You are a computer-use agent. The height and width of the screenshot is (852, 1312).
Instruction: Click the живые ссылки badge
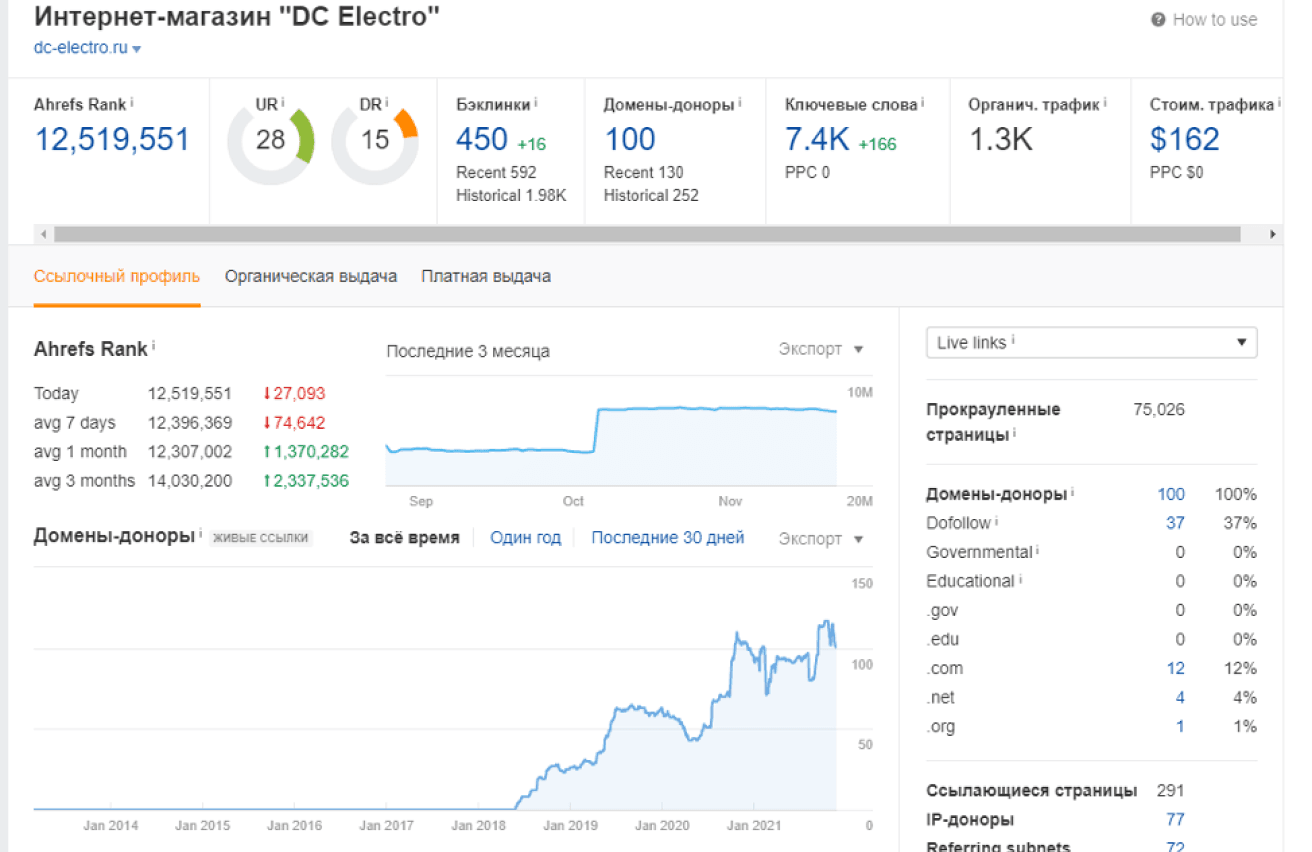coord(262,539)
